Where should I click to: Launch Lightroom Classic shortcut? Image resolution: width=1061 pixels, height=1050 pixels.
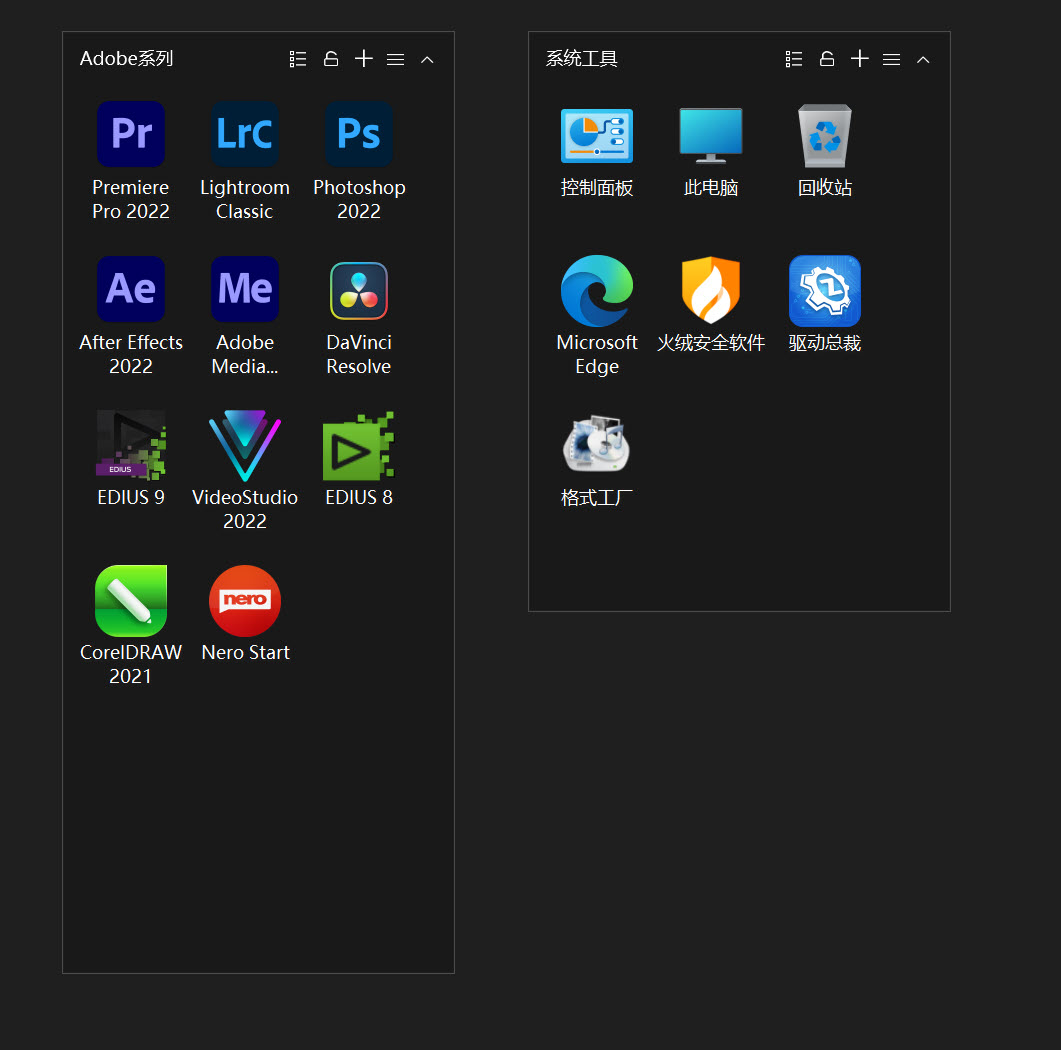click(244, 134)
